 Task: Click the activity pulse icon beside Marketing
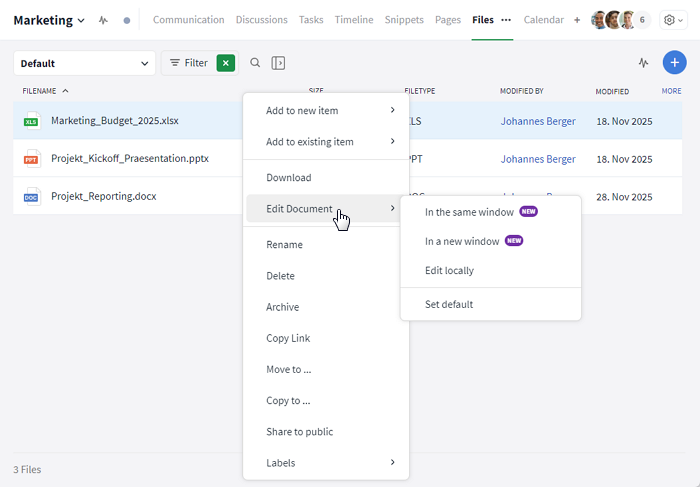coord(103,20)
